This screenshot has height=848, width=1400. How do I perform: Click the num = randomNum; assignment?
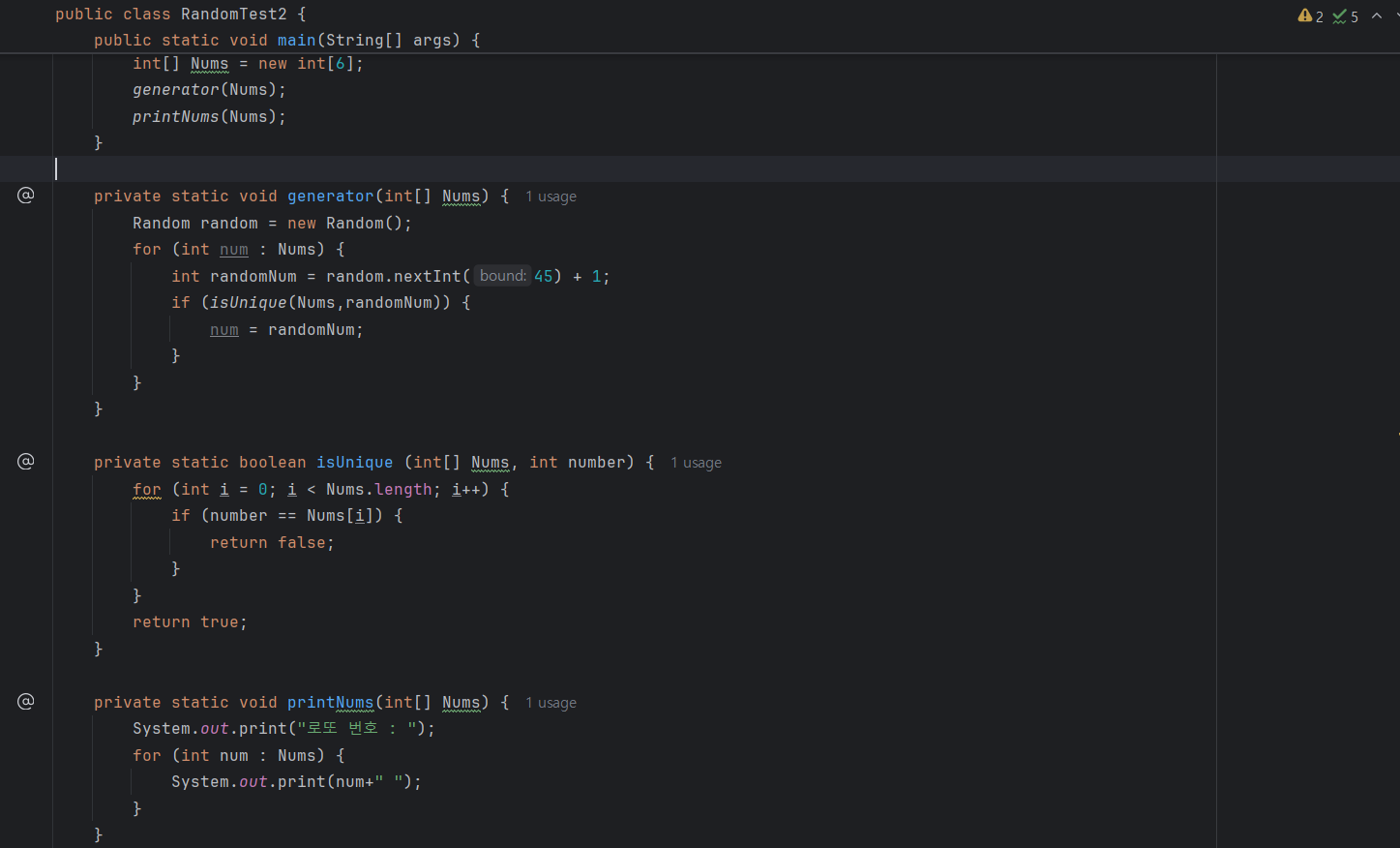(x=286, y=330)
